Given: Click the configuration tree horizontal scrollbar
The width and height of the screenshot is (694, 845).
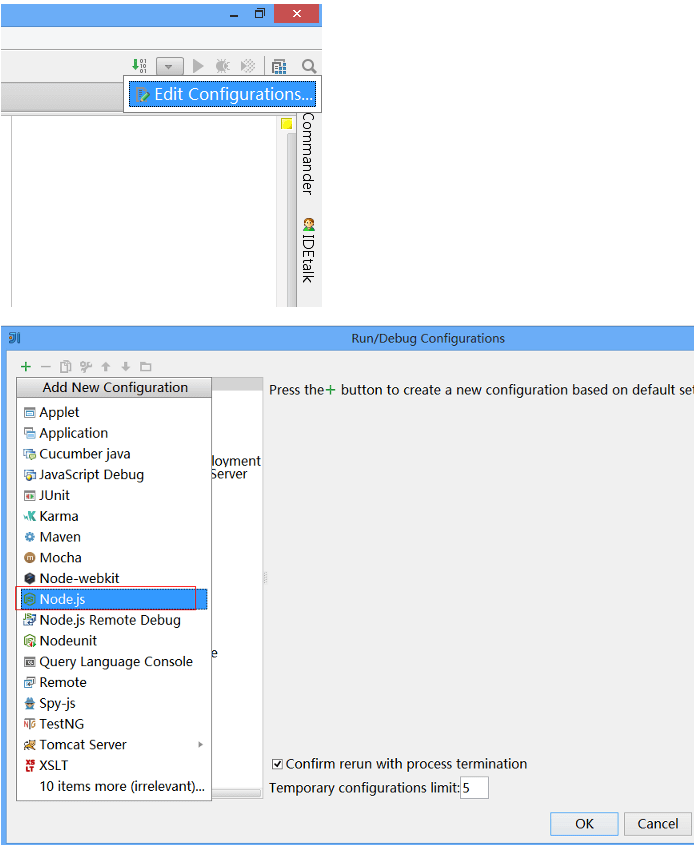Looking at the screenshot, I should 236,793.
